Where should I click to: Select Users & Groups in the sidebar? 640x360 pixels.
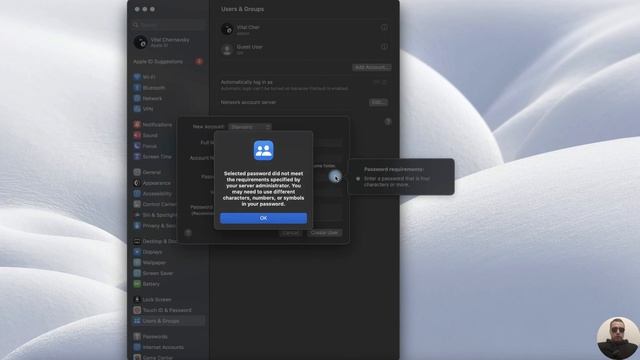click(x=168, y=321)
